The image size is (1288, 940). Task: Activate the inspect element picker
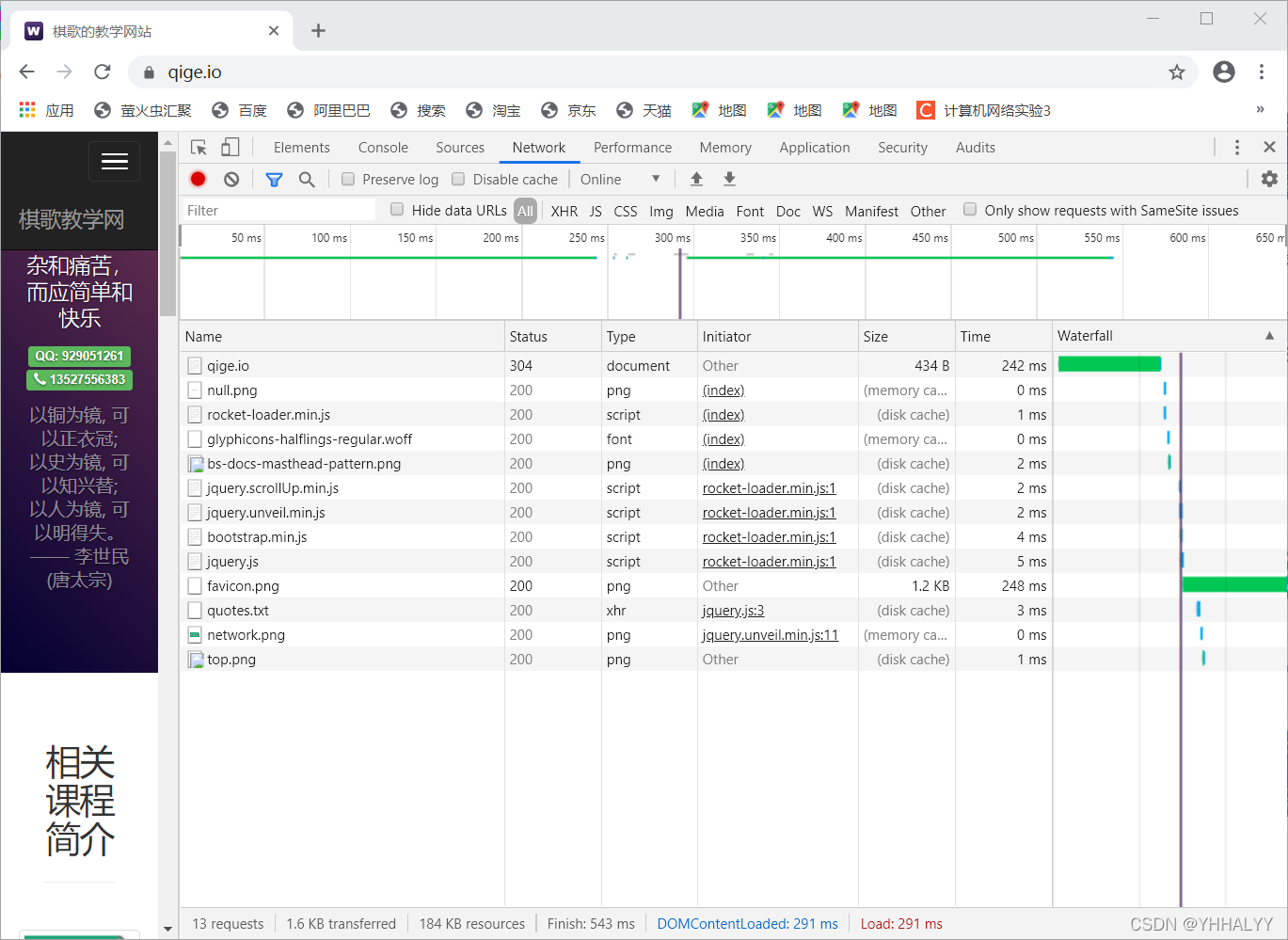199,148
